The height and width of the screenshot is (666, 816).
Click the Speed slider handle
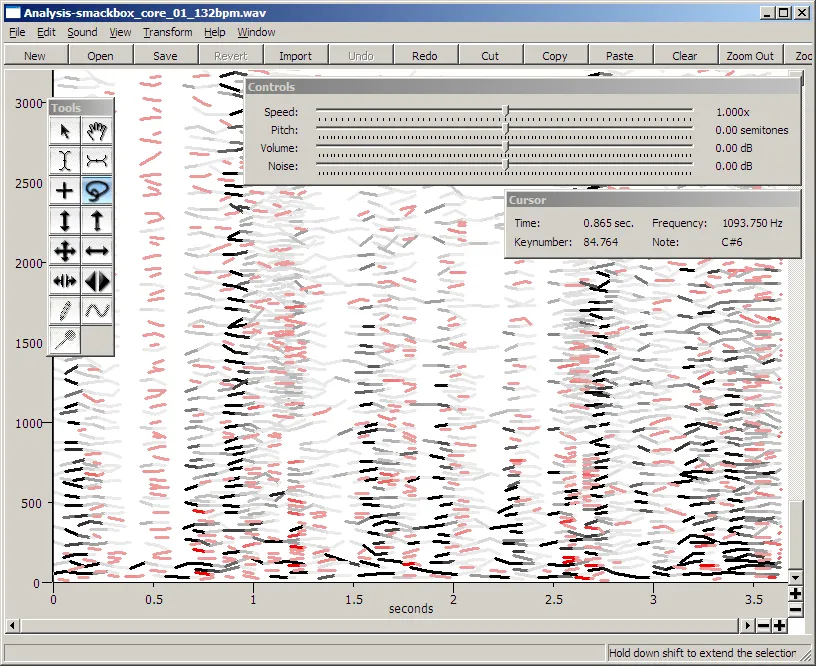[505, 112]
